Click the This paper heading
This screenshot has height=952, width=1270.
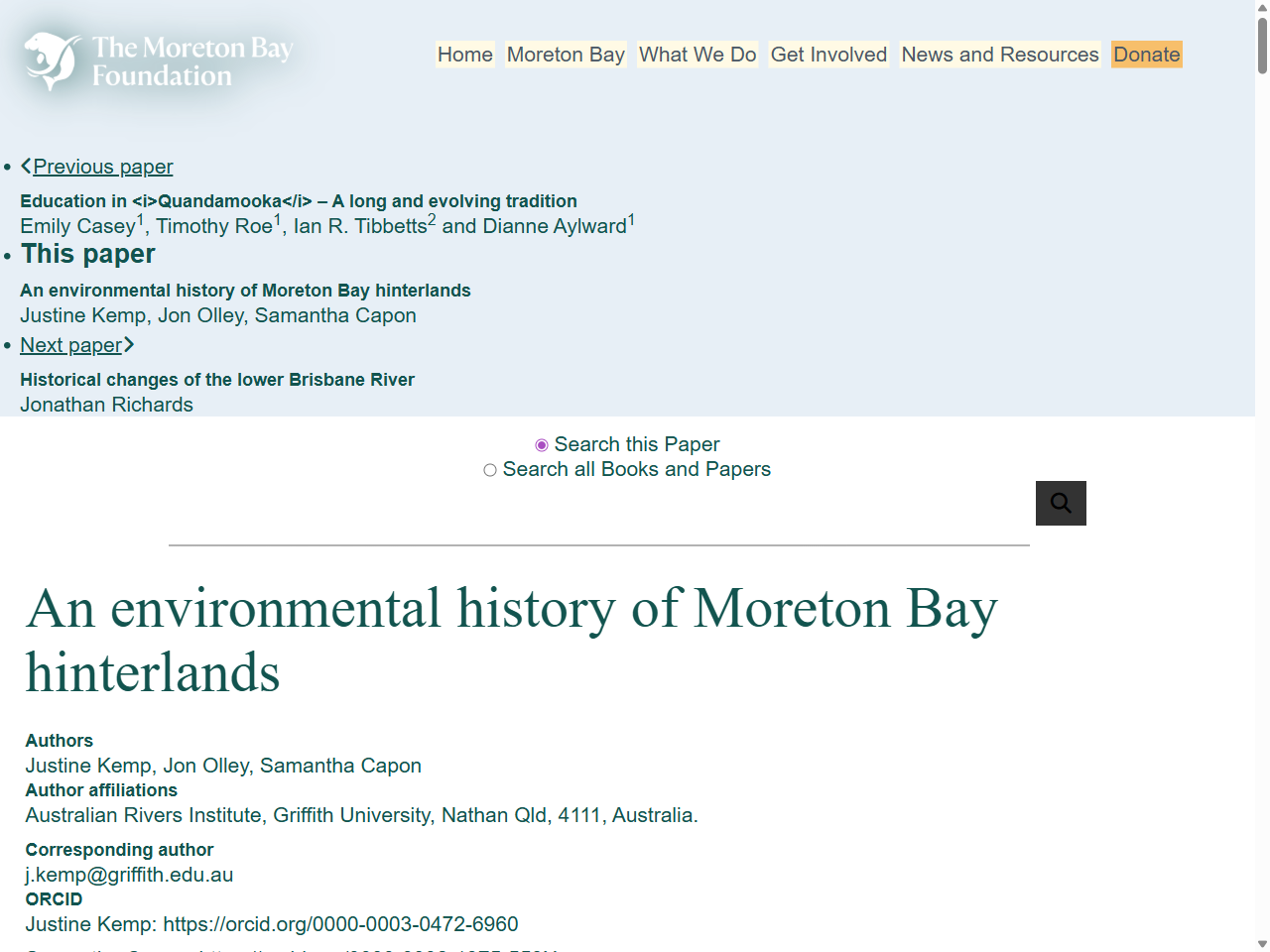[88, 254]
